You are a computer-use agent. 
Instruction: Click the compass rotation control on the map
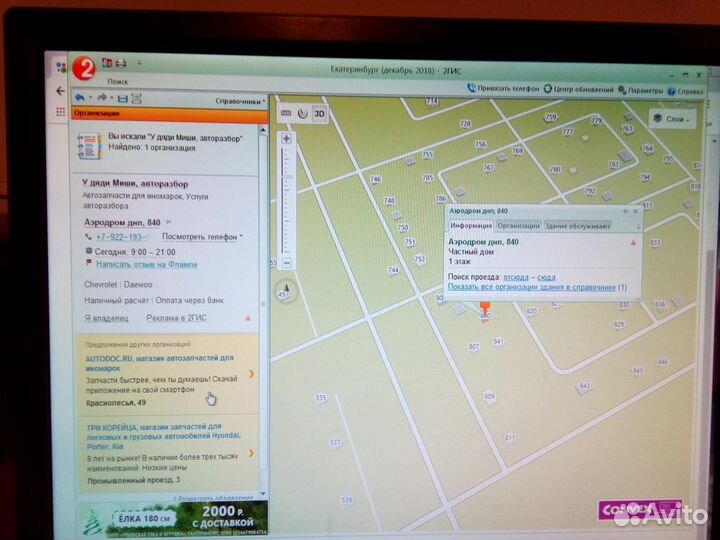pos(287,294)
